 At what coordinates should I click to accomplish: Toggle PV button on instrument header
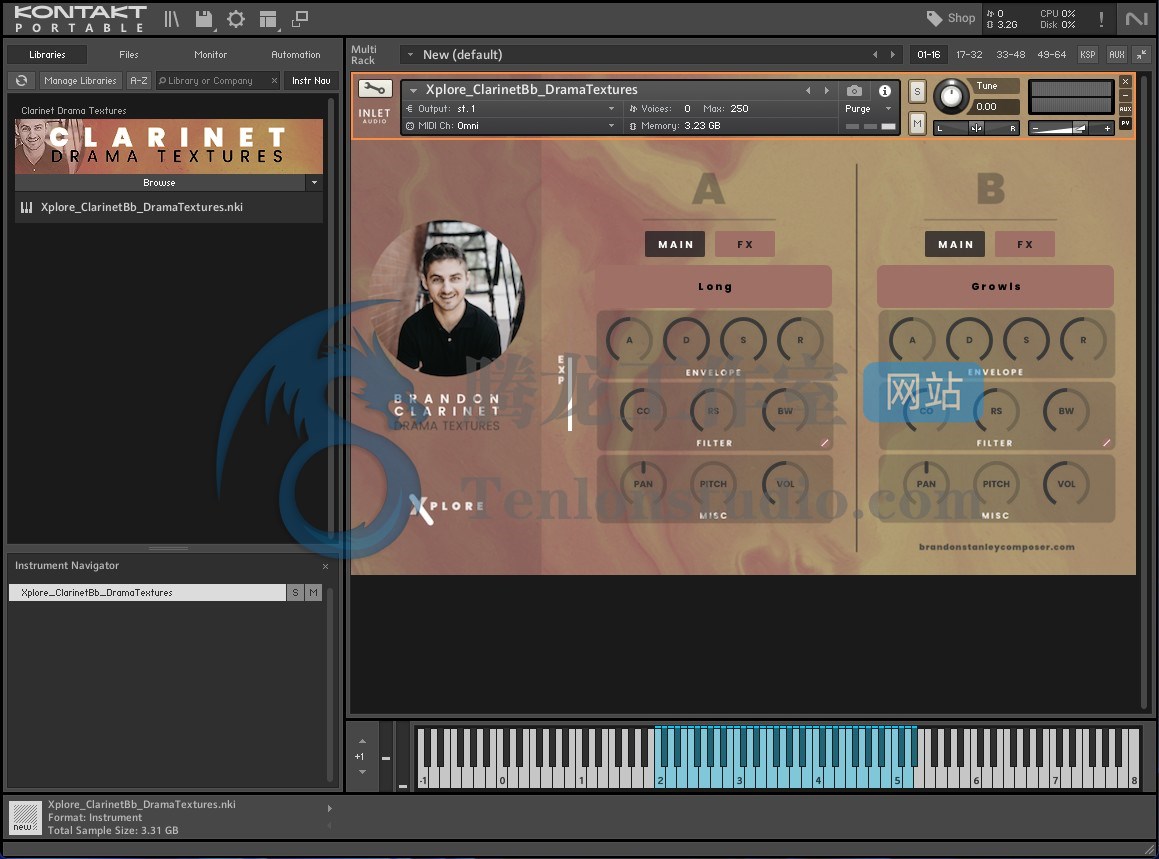1125,123
